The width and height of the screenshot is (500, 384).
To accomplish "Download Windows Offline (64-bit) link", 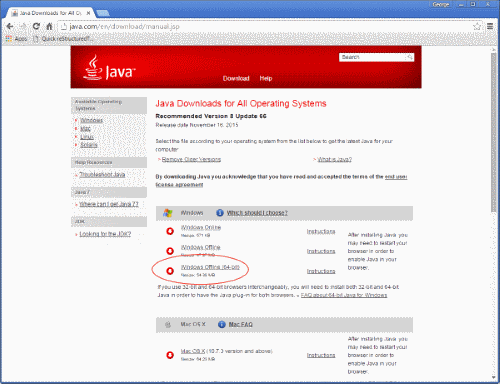I will tap(210, 267).
